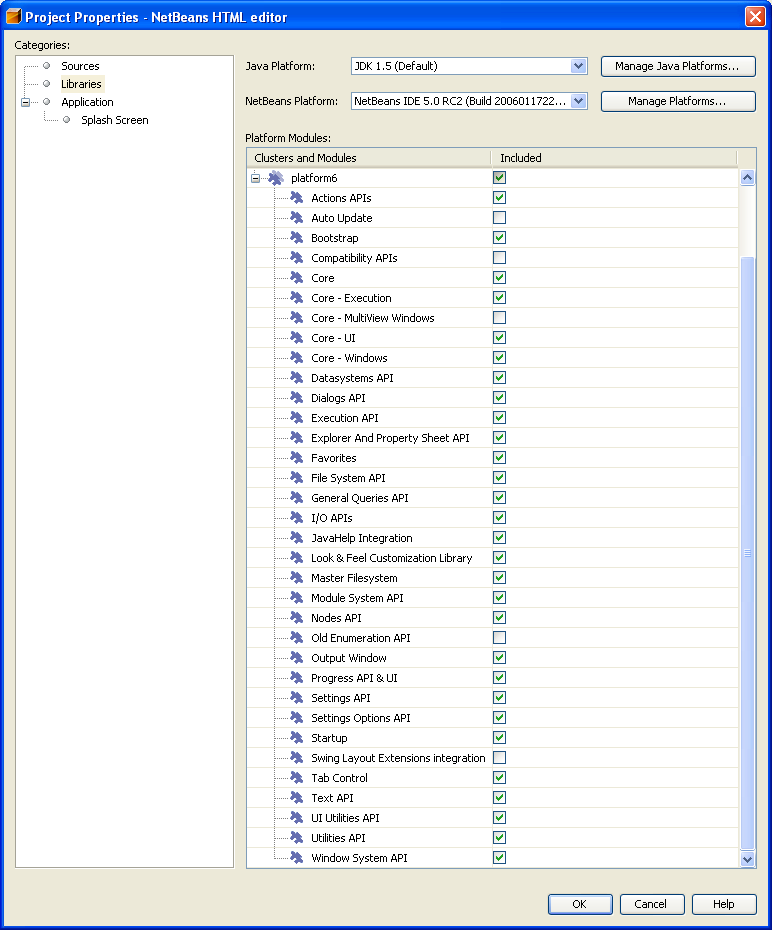The height and width of the screenshot is (930, 772).
Task: Select the Splash Screen category
Action: coord(114,120)
